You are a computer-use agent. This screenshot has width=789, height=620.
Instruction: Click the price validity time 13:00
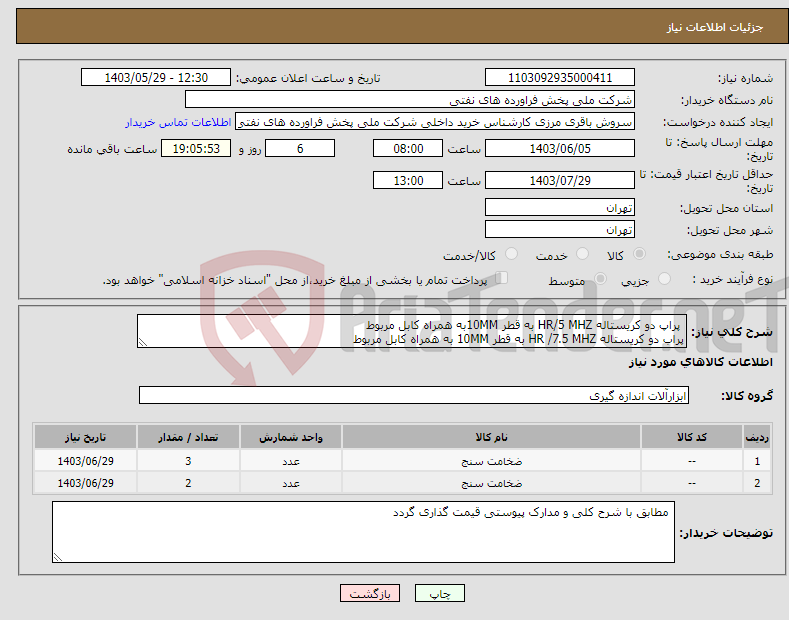(408, 180)
